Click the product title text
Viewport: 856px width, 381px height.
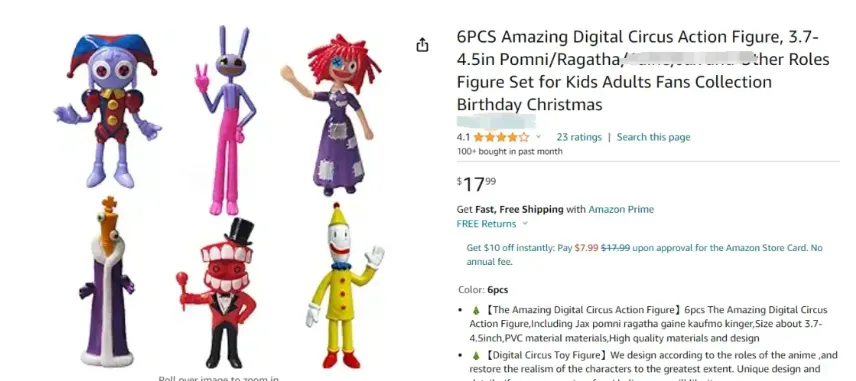point(643,71)
